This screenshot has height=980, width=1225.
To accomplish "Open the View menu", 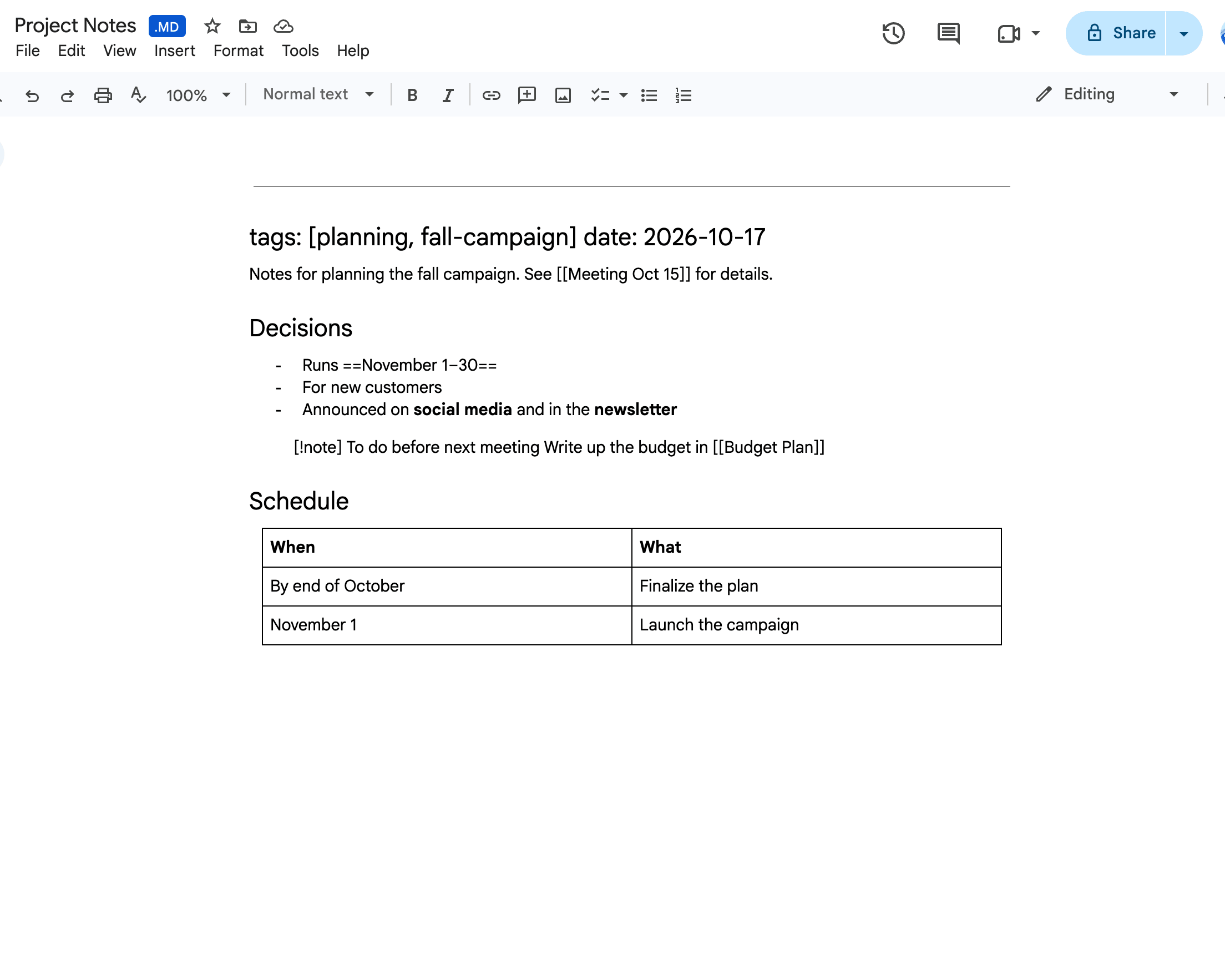I will click(120, 51).
